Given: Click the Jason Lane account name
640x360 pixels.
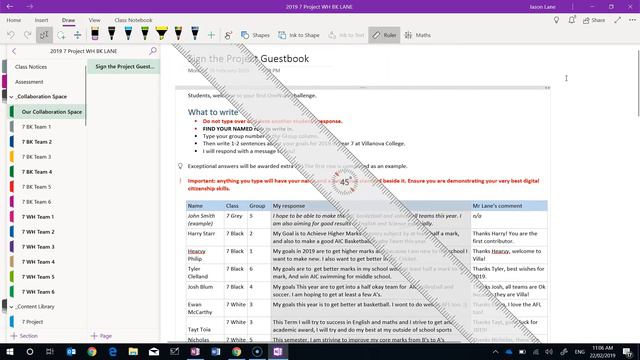Looking at the screenshot, I should [x=543, y=7].
